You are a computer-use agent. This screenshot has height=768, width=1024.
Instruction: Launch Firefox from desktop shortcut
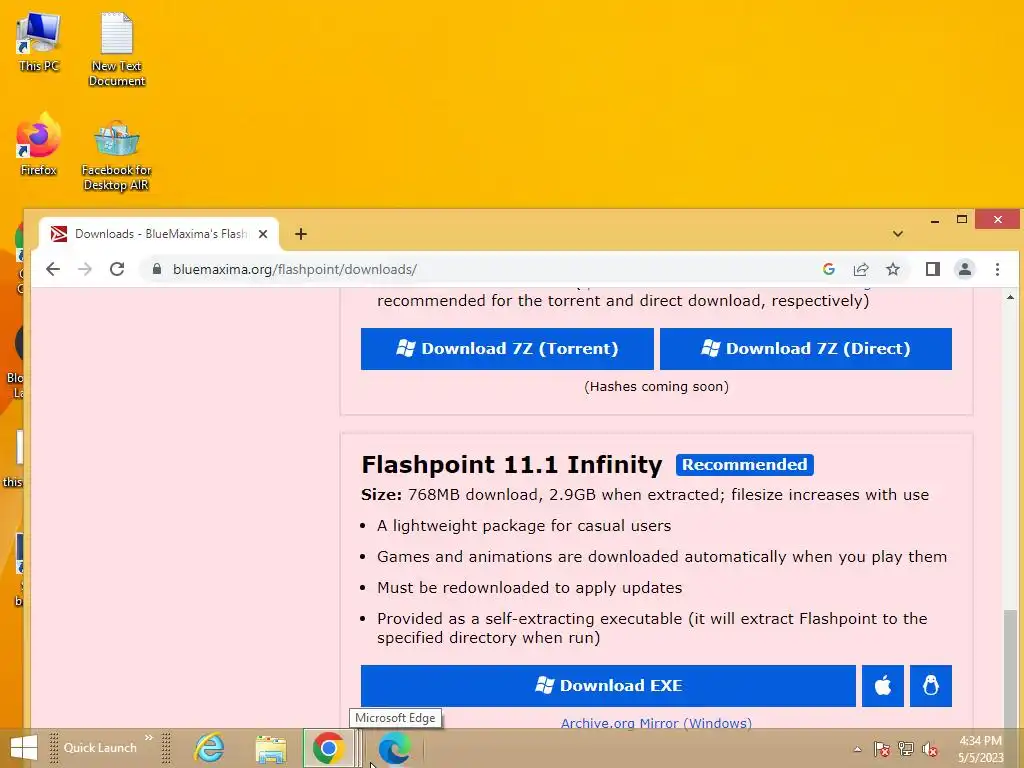(x=39, y=145)
